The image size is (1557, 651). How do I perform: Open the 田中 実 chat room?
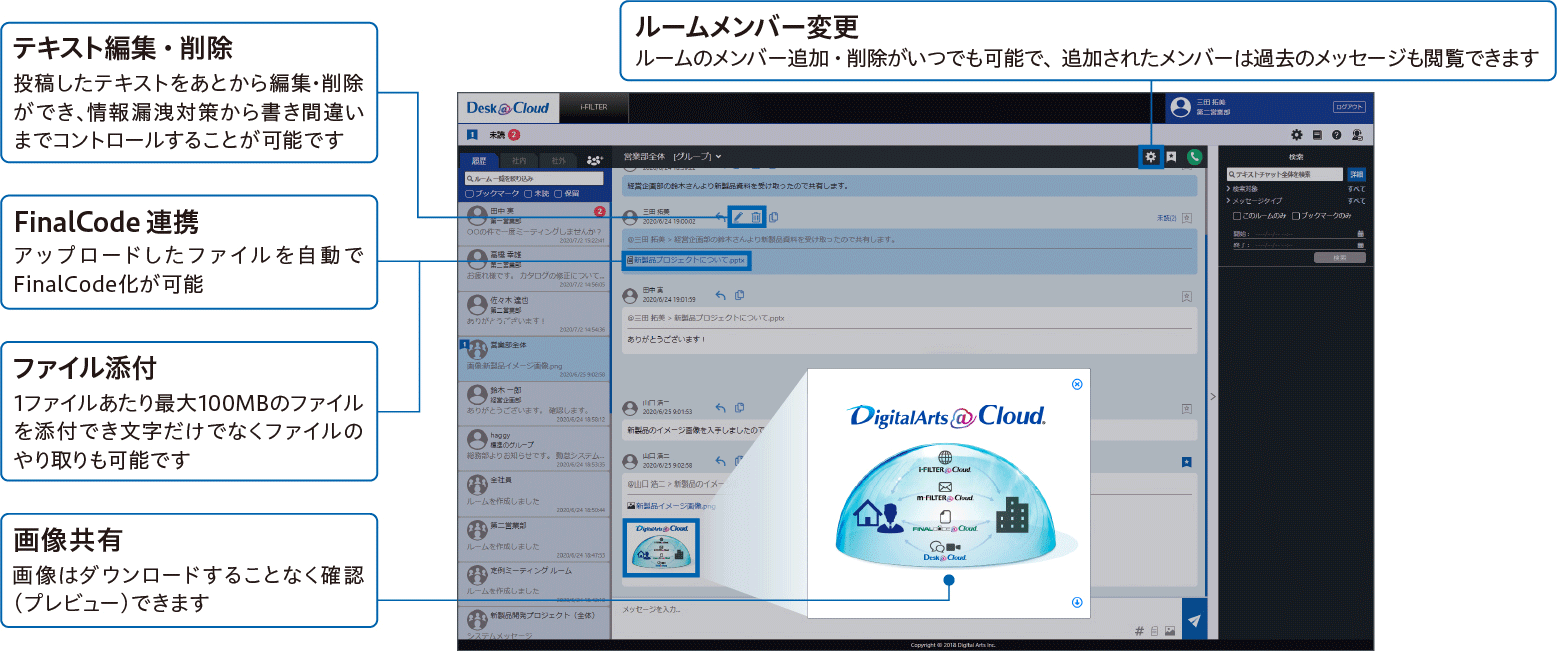(534, 224)
